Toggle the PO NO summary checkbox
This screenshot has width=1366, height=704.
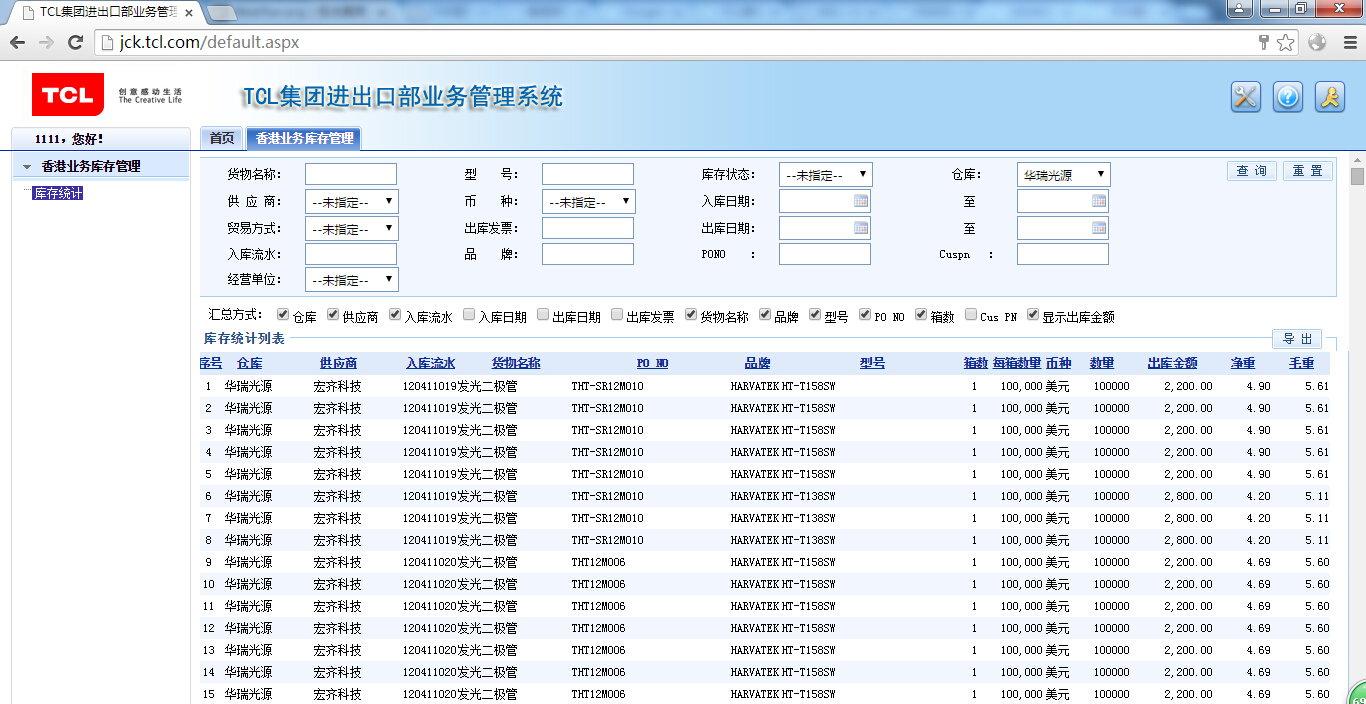point(865,315)
